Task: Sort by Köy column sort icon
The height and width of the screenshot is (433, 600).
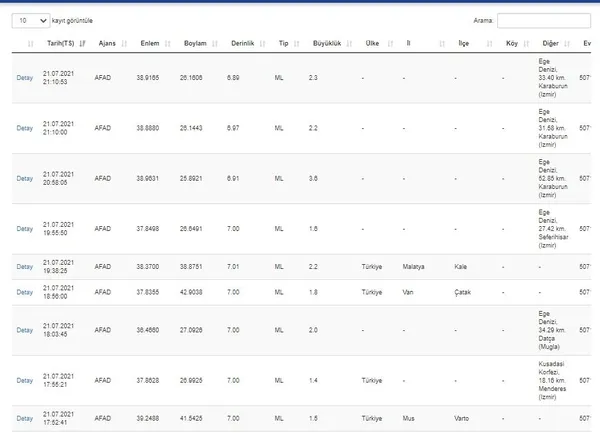Action: pos(526,44)
